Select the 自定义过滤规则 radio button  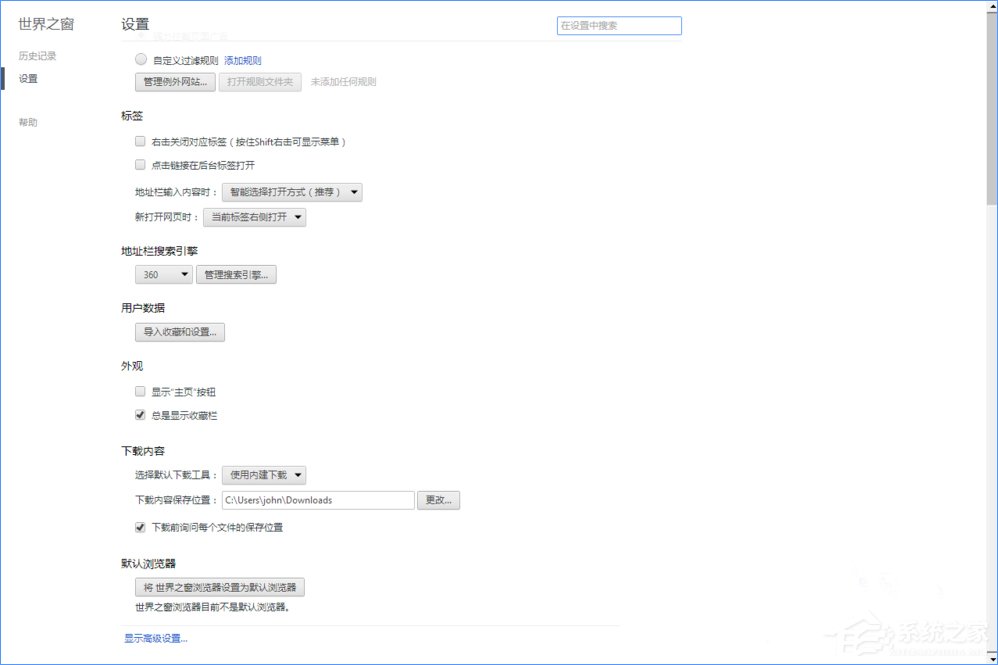point(141,58)
